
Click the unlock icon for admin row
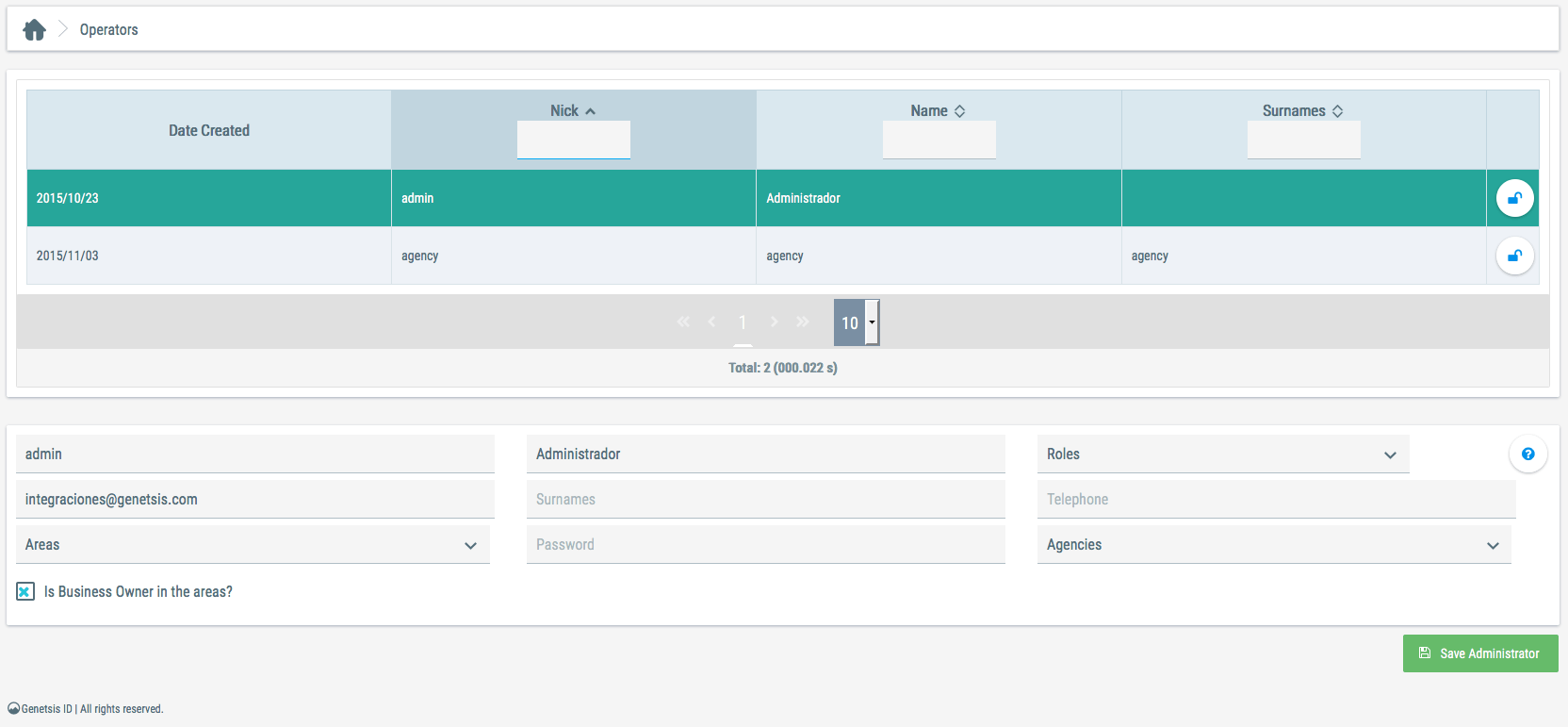pyautogui.click(x=1514, y=198)
